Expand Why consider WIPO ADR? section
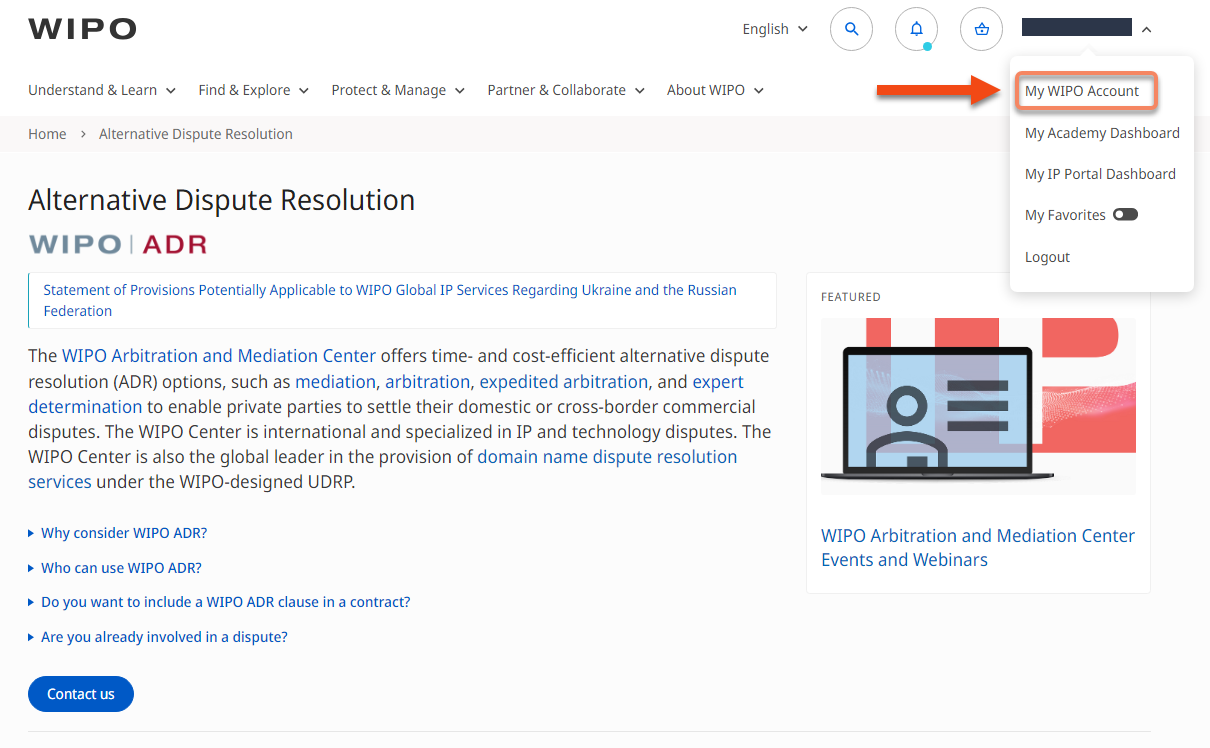The image size is (1210, 748). click(x=124, y=533)
